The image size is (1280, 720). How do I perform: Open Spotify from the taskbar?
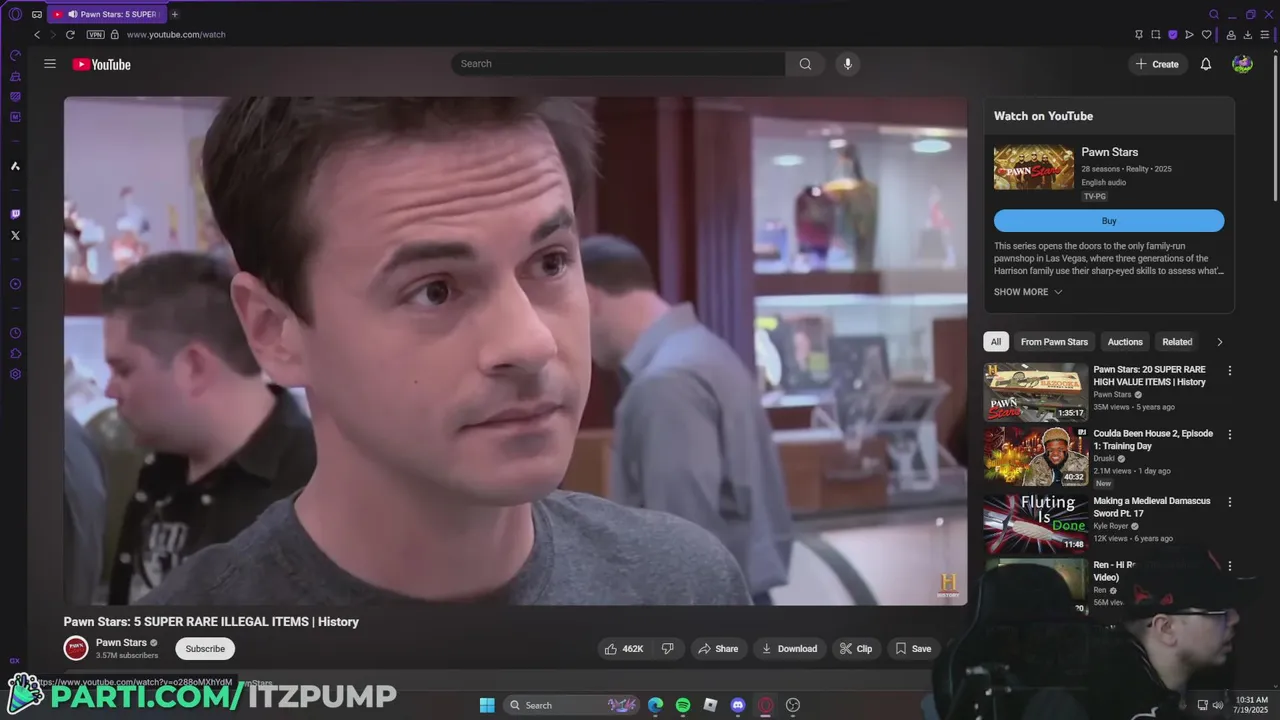pos(683,705)
